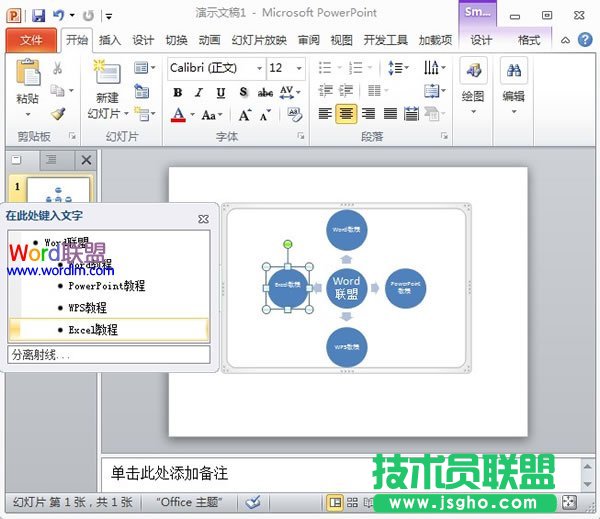Toggle center text alignment
This screenshot has width=600, height=519.
pos(346,114)
